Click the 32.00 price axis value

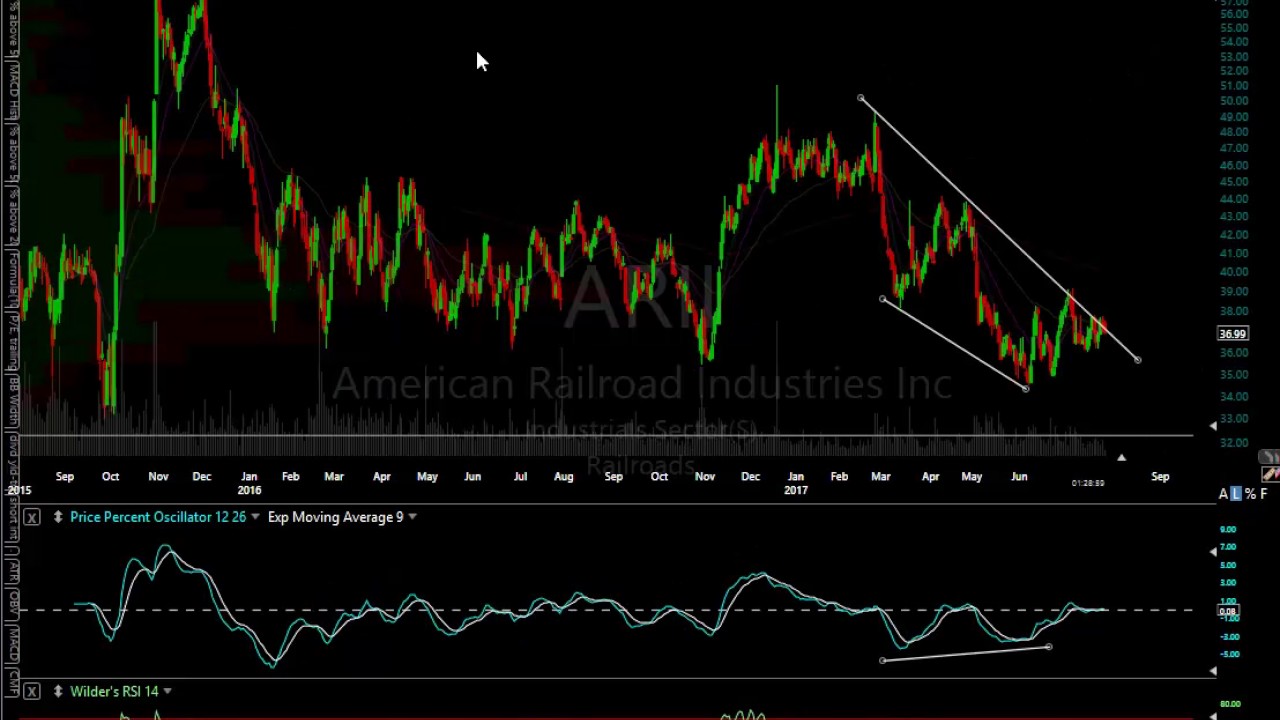click(1234, 443)
